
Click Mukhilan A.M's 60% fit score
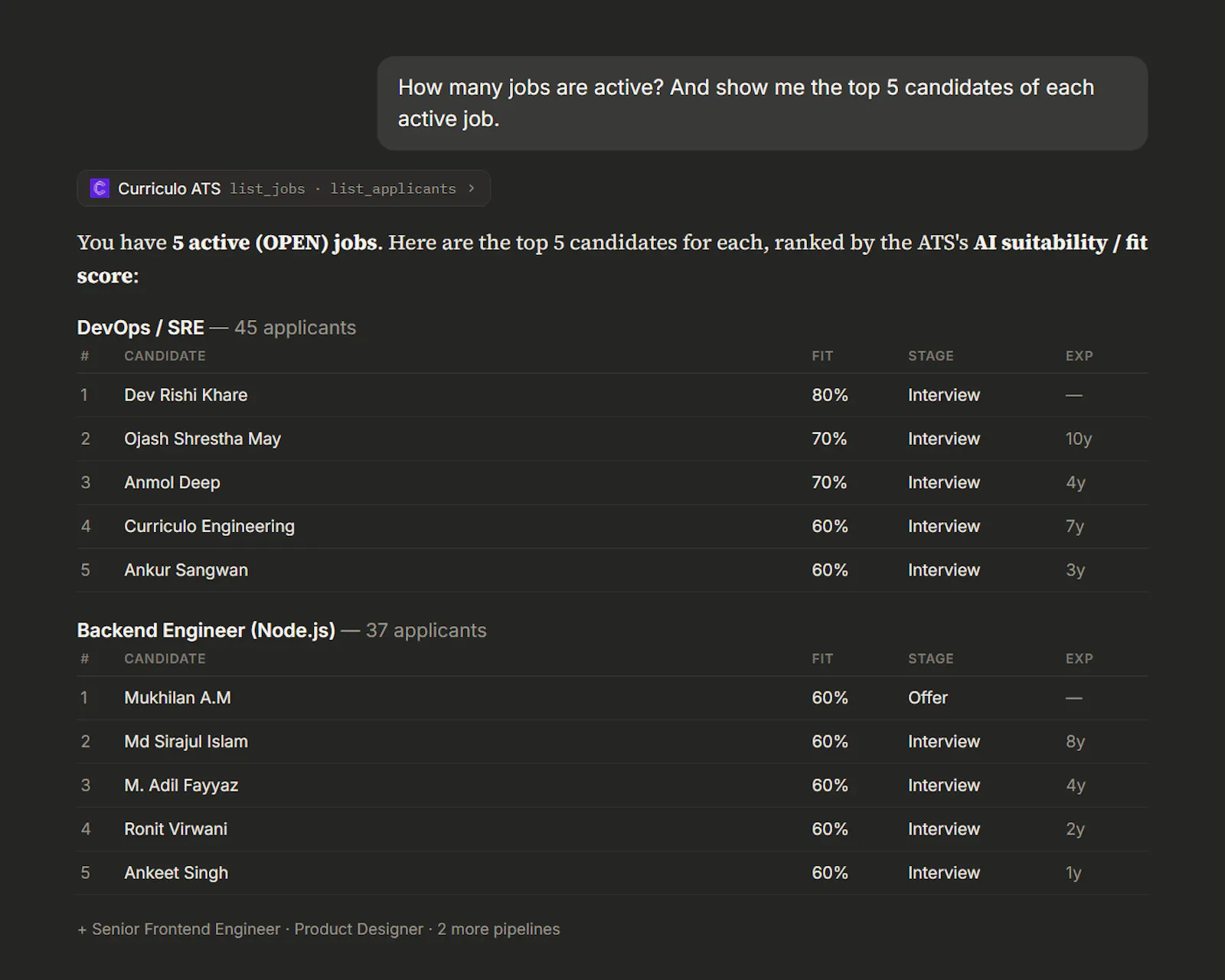[830, 697]
